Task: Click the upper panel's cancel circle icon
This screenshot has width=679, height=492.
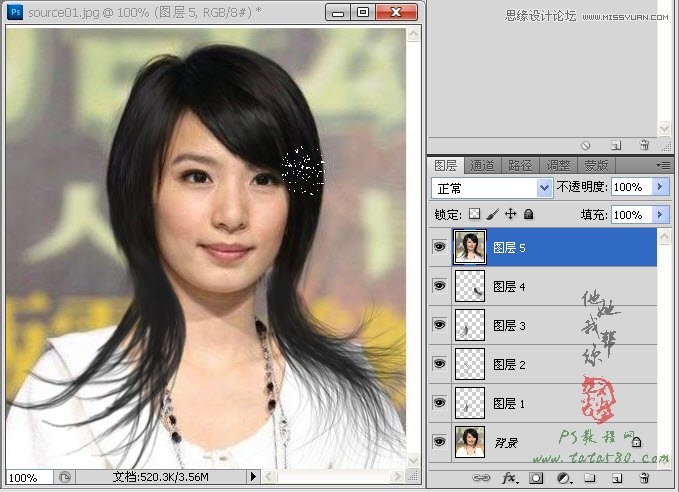Action: 585,146
